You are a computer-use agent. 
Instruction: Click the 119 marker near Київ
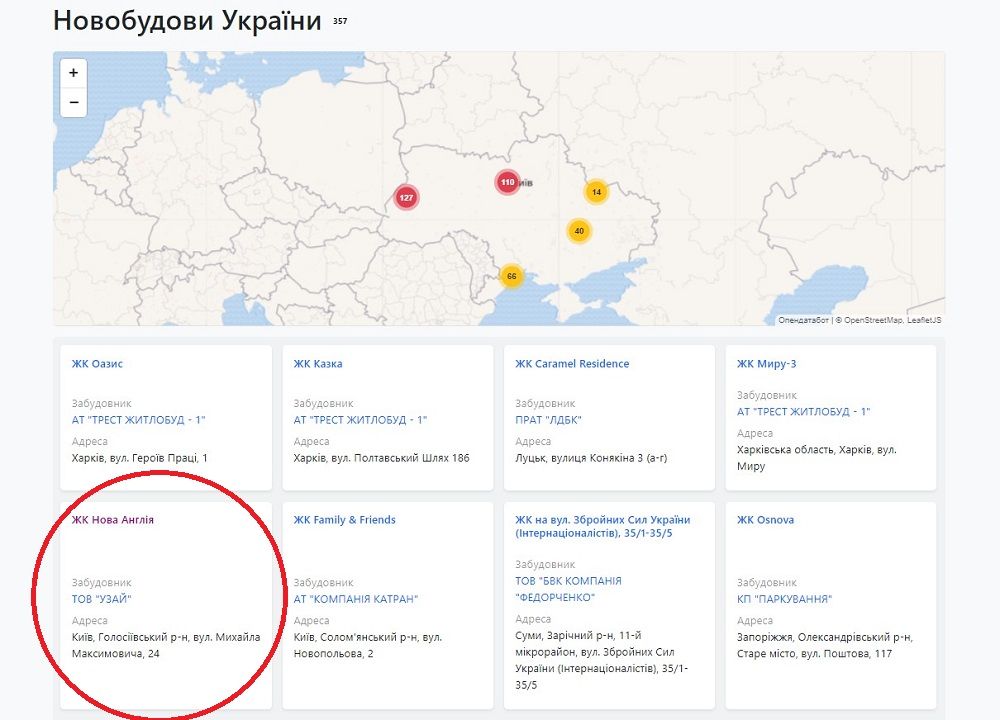(506, 183)
